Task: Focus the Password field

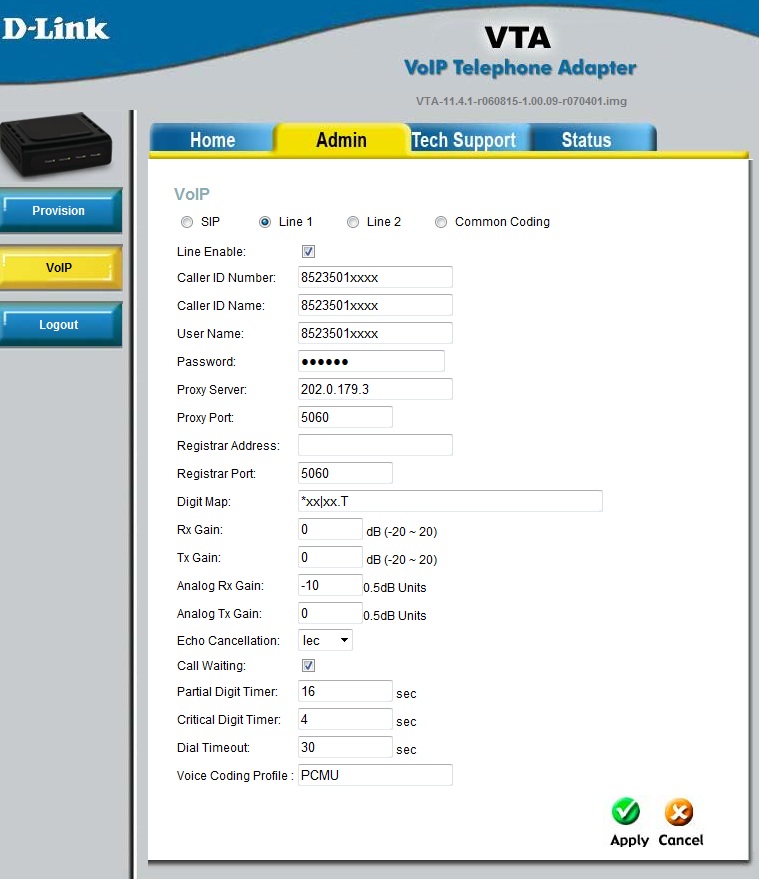Action: click(371, 361)
